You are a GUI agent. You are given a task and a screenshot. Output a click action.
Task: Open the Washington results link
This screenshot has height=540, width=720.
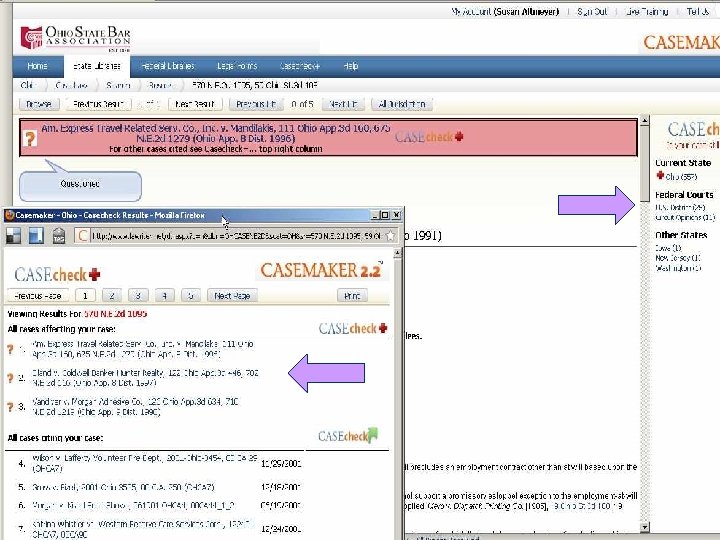pyautogui.click(x=678, y=268)
